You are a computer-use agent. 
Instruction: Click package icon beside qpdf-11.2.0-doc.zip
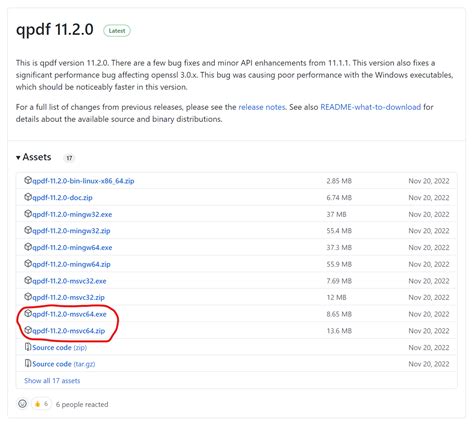28,197
